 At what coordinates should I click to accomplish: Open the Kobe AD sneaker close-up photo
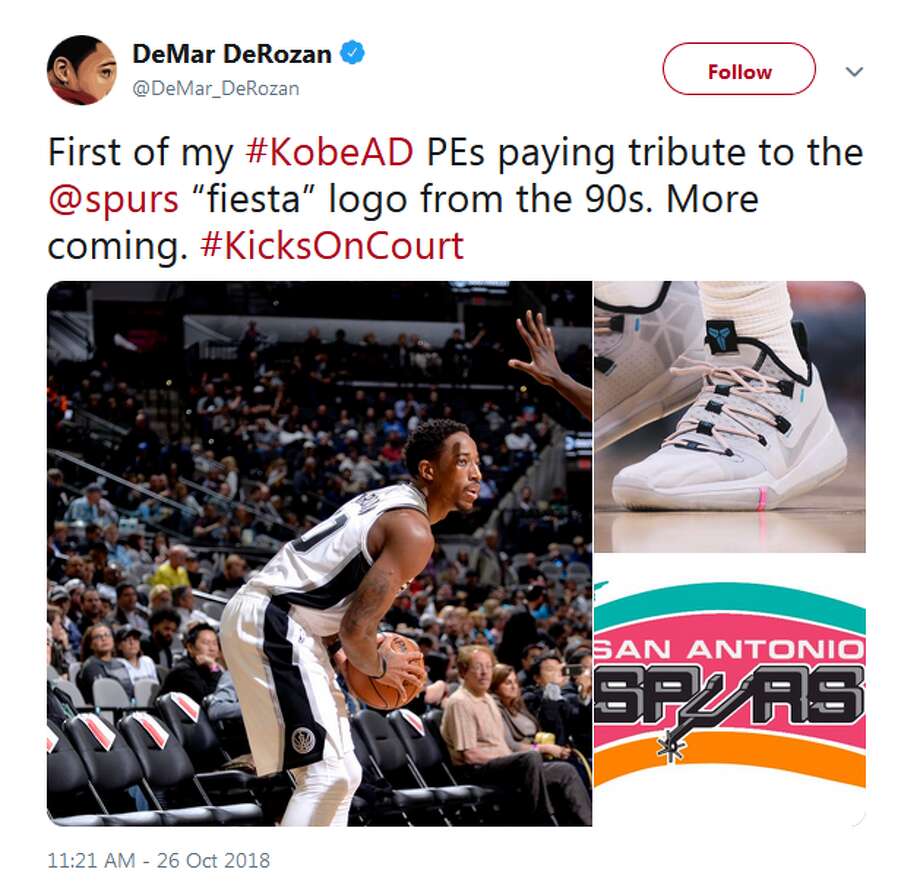(x=729, y=416)
